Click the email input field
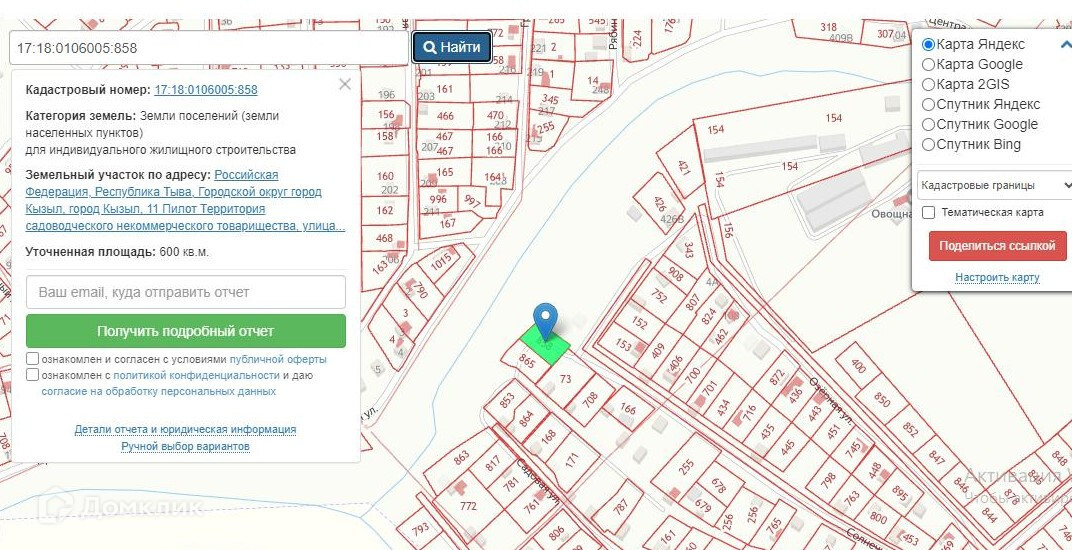 coord(185,292)
